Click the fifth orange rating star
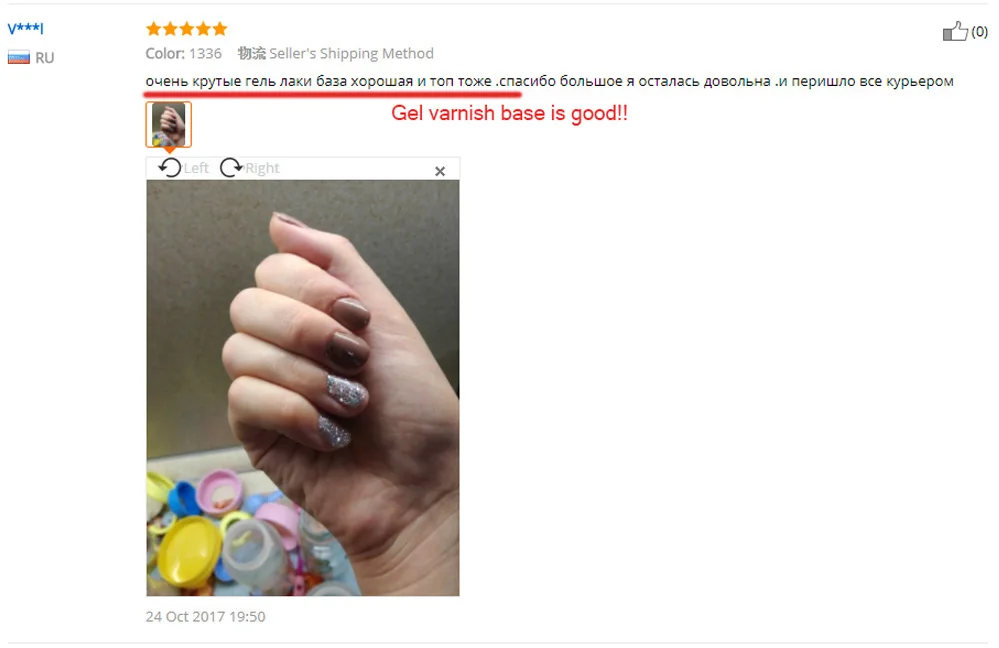The width and height of the screenshot is (999, 648). click(220, 29)
